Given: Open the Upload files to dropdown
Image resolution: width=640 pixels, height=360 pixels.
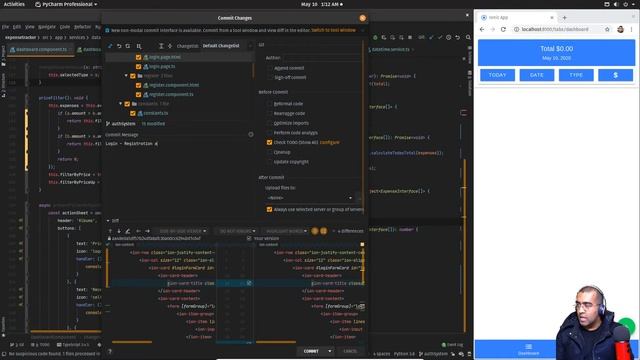Looking at the screenshot, I should click(309, 198).
